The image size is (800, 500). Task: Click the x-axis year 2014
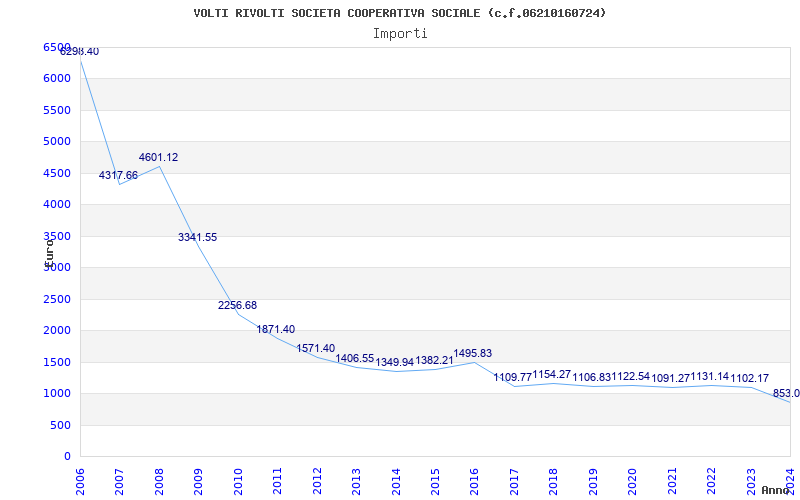[396, 481]
